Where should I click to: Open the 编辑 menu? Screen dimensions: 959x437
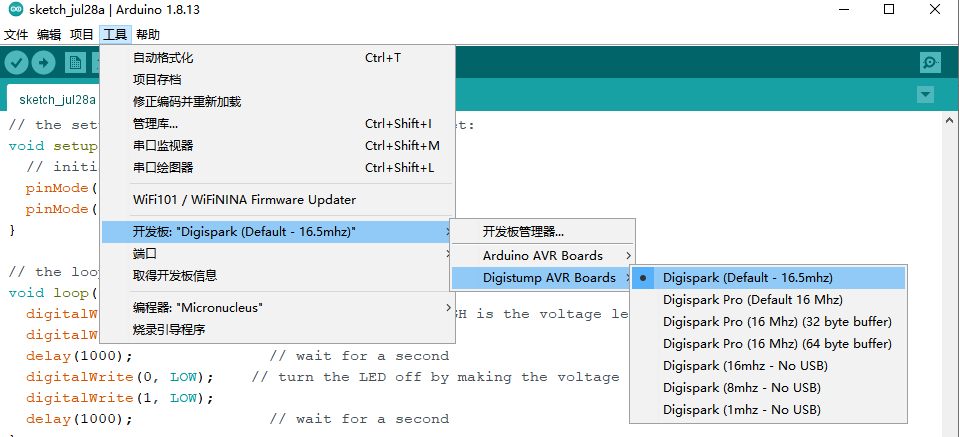(49, 34)
